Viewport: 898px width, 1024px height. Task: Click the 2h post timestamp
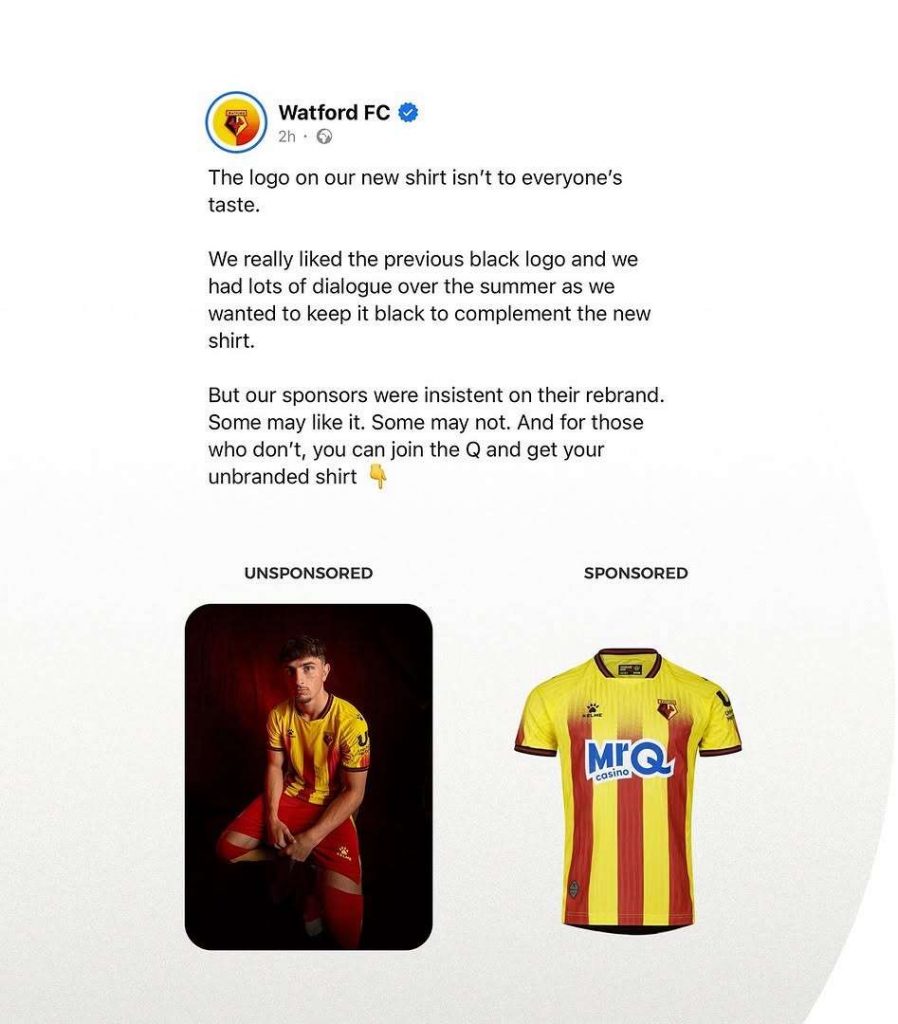(287, 136)
